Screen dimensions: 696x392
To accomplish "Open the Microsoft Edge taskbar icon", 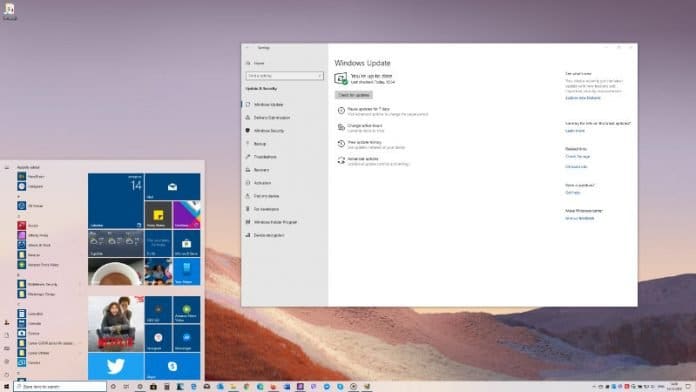I will click(x=194, y=387).
